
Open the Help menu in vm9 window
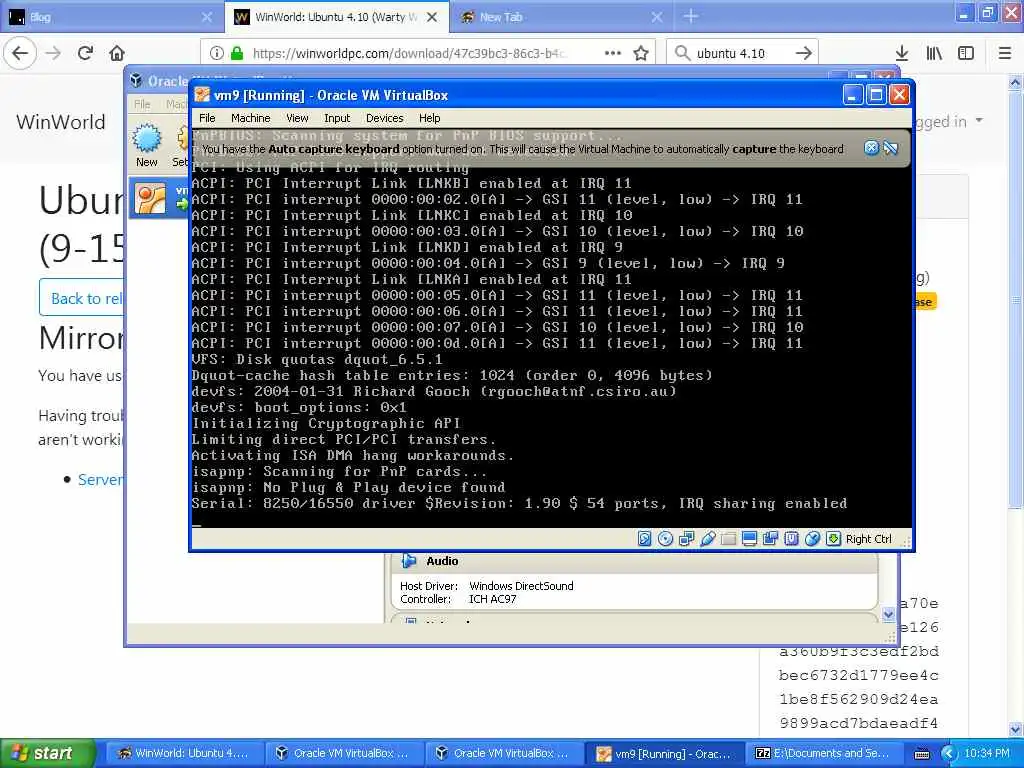click(430, 118)
